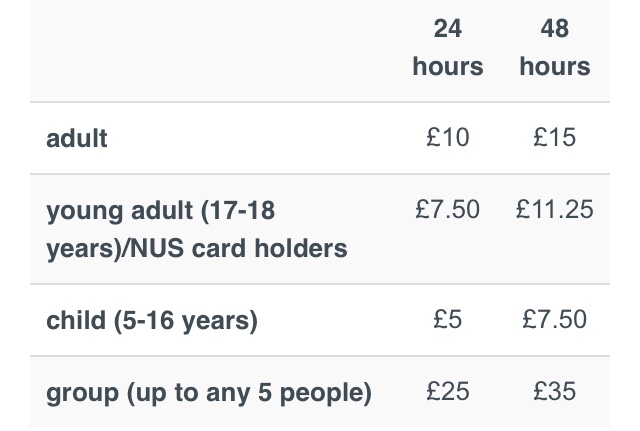Click the £11.25 price cell
Image resolution: width=640 pixels, height=431 pixels.
[x=555, y=210]
